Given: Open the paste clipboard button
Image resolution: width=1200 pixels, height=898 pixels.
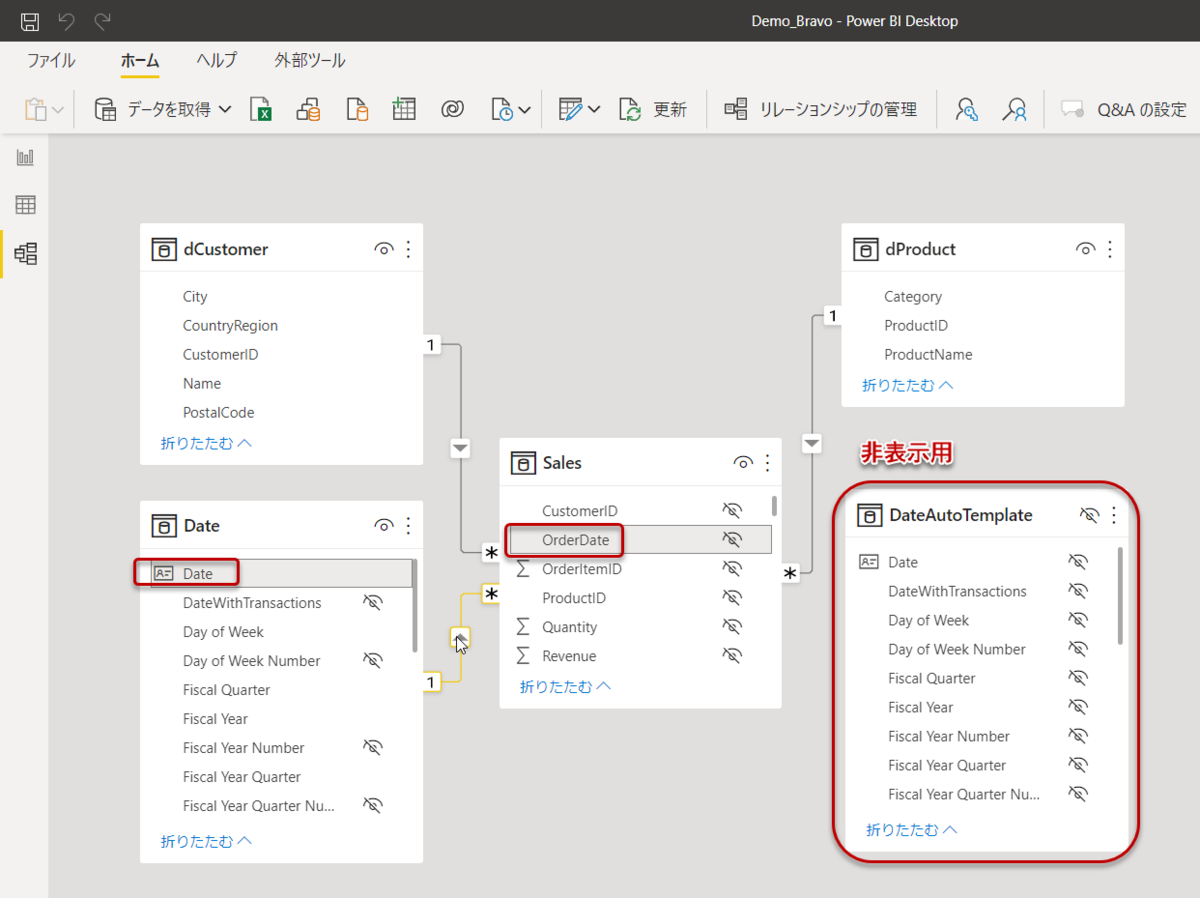Looking at the screenshot, I should click(x=36, y=110).
